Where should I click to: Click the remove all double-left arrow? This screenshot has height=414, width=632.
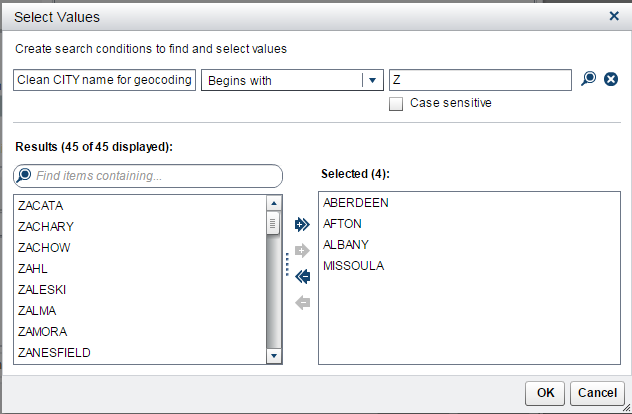pyautogui.click(x=303, y=277)
